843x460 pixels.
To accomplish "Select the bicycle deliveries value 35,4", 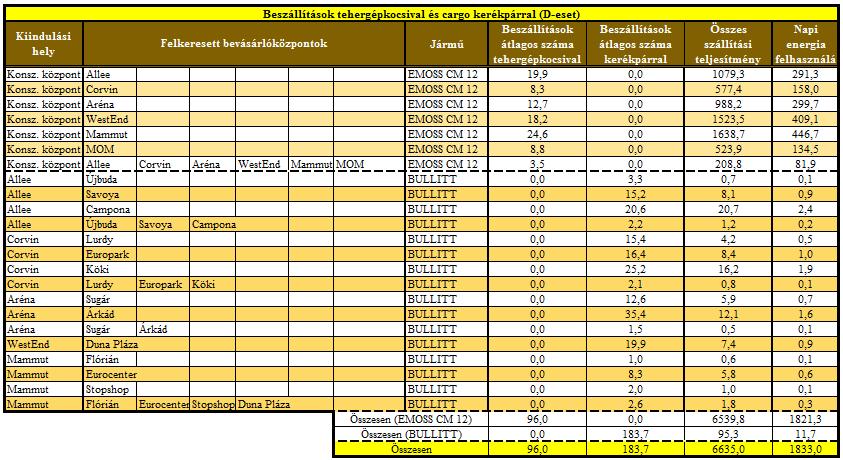I will tap(635, 315).
